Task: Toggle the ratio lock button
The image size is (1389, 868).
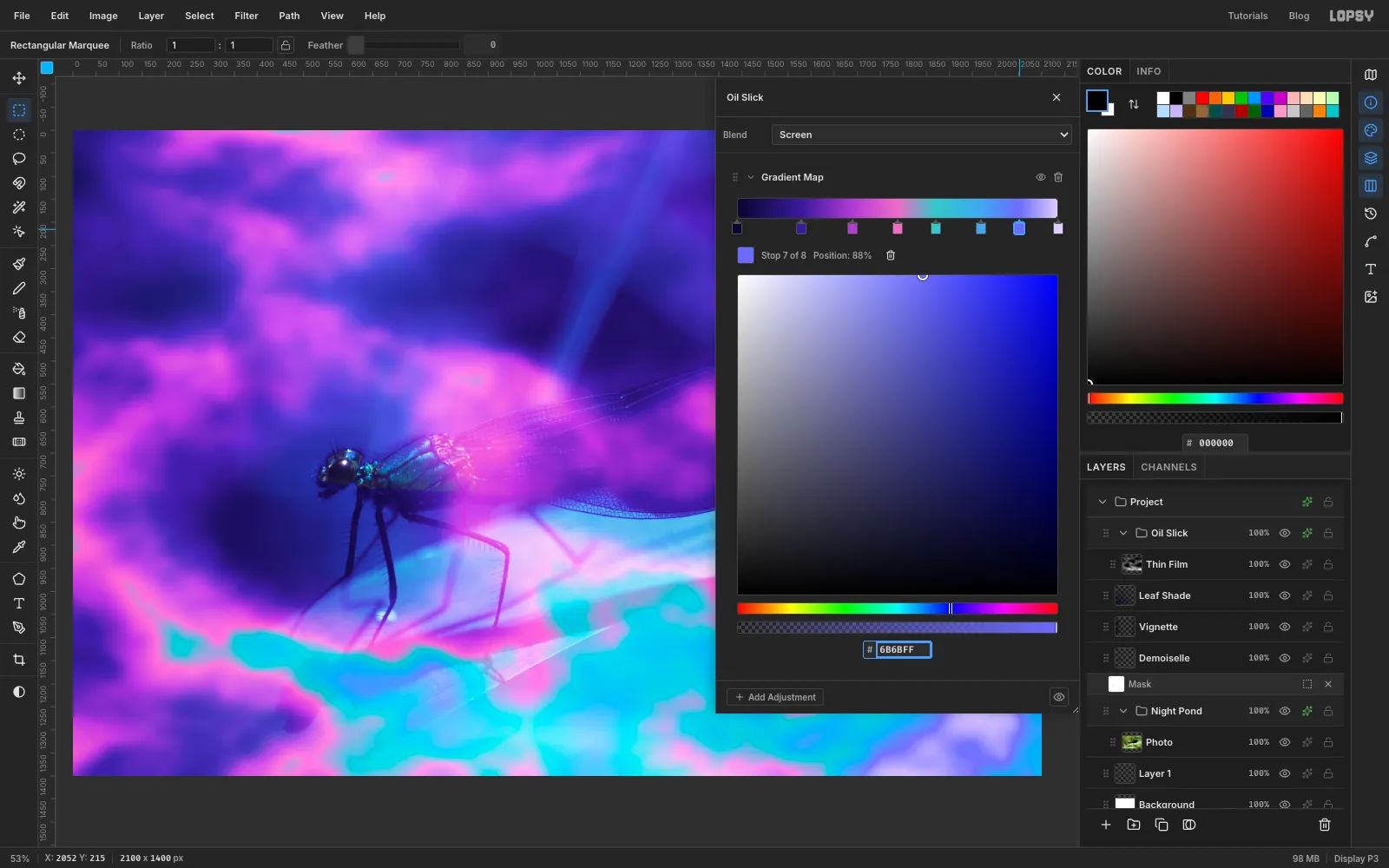Action: 286,45
